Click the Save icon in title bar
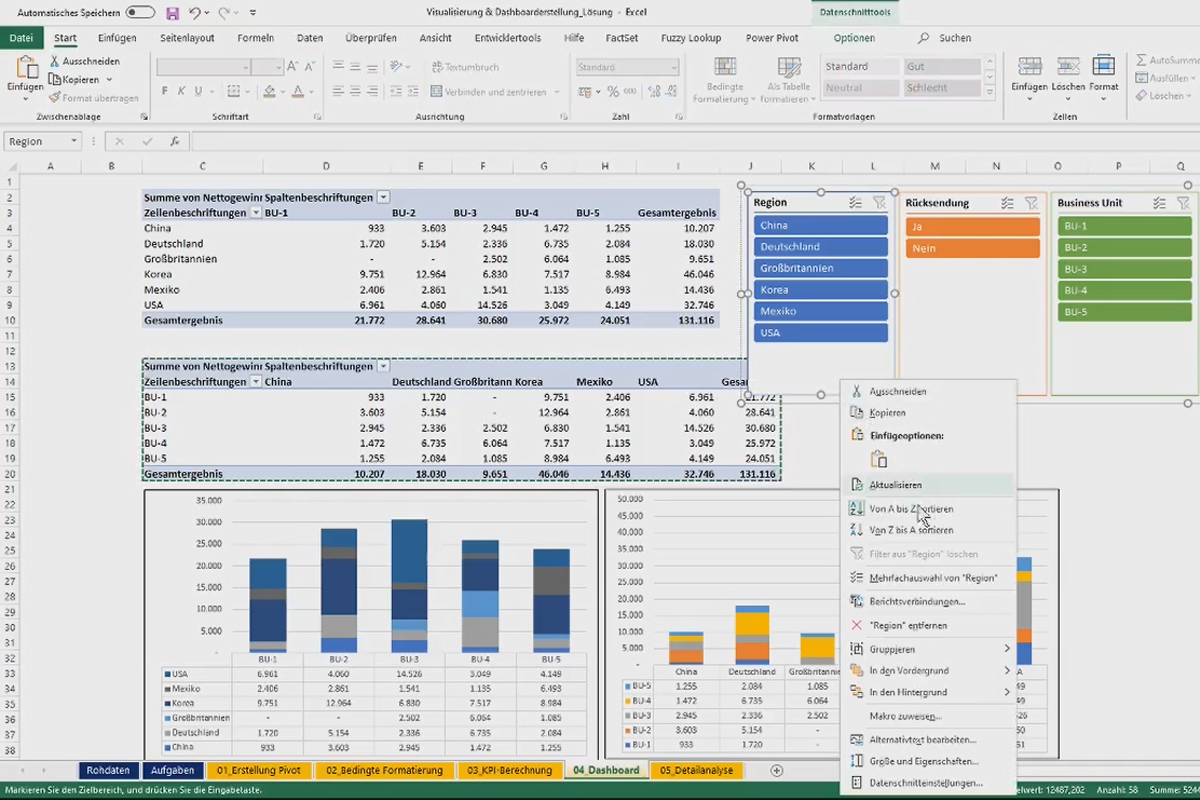This screenshot has height=800, width=1200. point(172,13)
